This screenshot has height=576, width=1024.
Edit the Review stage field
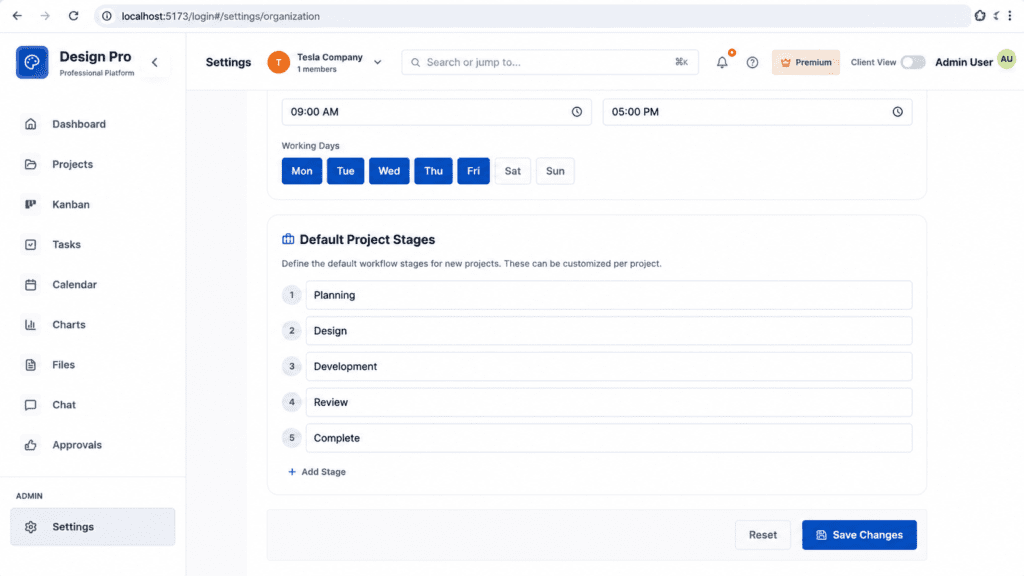[x=609, y=402]
